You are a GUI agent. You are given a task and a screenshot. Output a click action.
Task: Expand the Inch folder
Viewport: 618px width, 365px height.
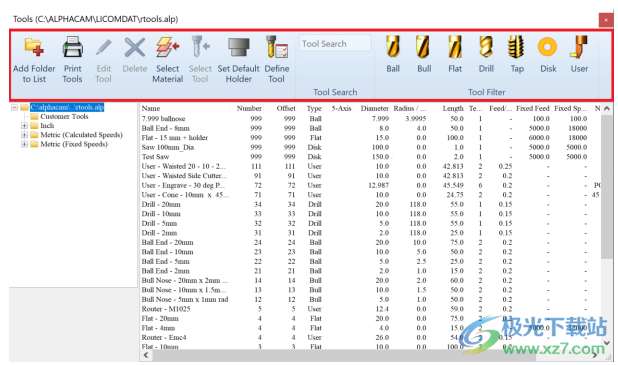24,126
